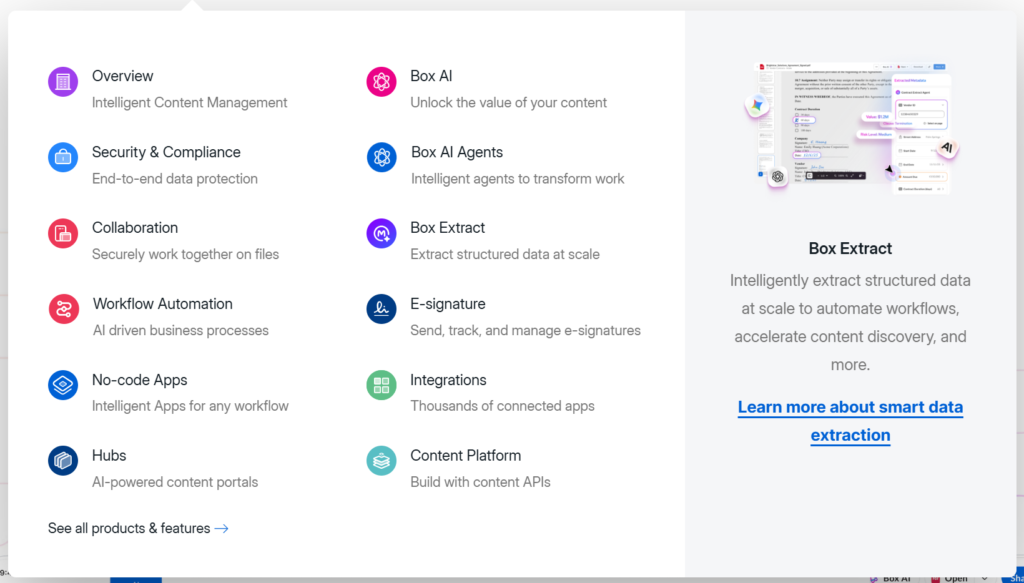
Task: Open the Overview menu item
Action: [x=123, y=76]
